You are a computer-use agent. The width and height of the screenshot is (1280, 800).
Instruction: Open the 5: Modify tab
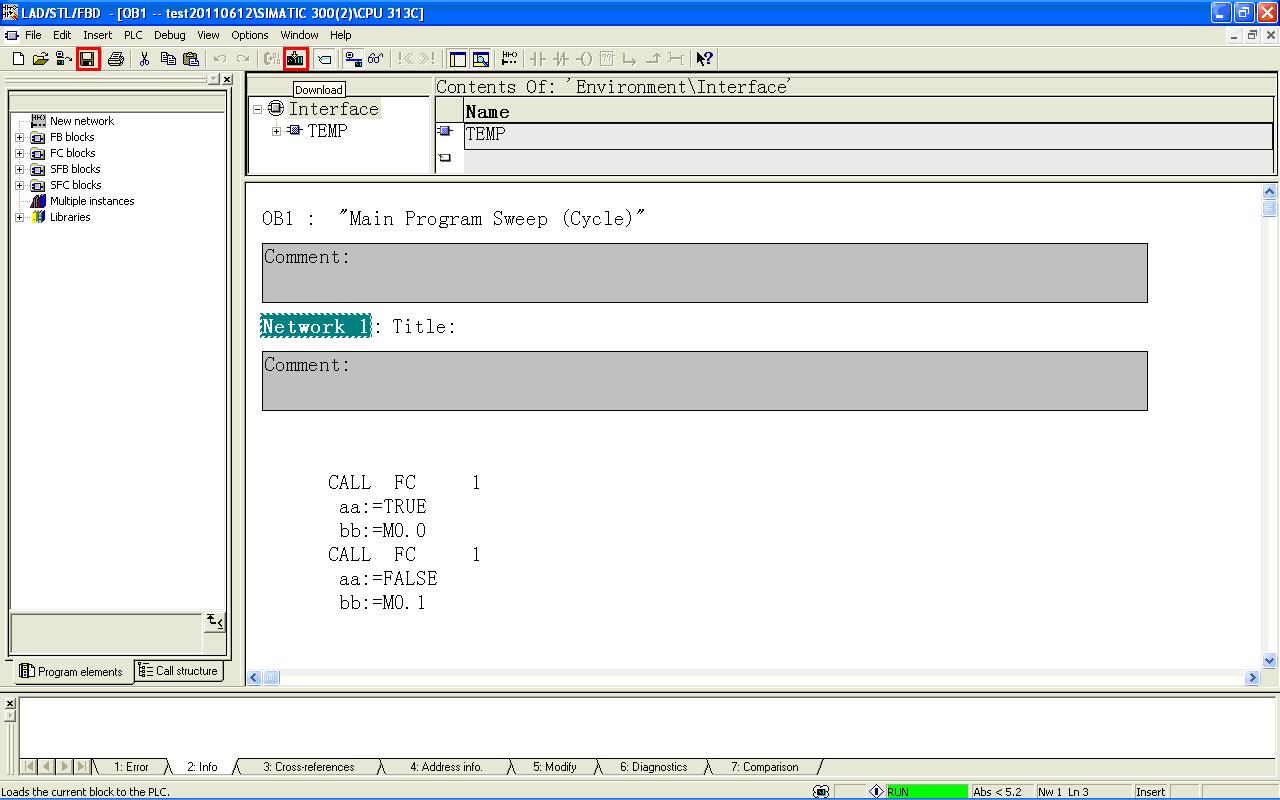click(x=554, y=767)
